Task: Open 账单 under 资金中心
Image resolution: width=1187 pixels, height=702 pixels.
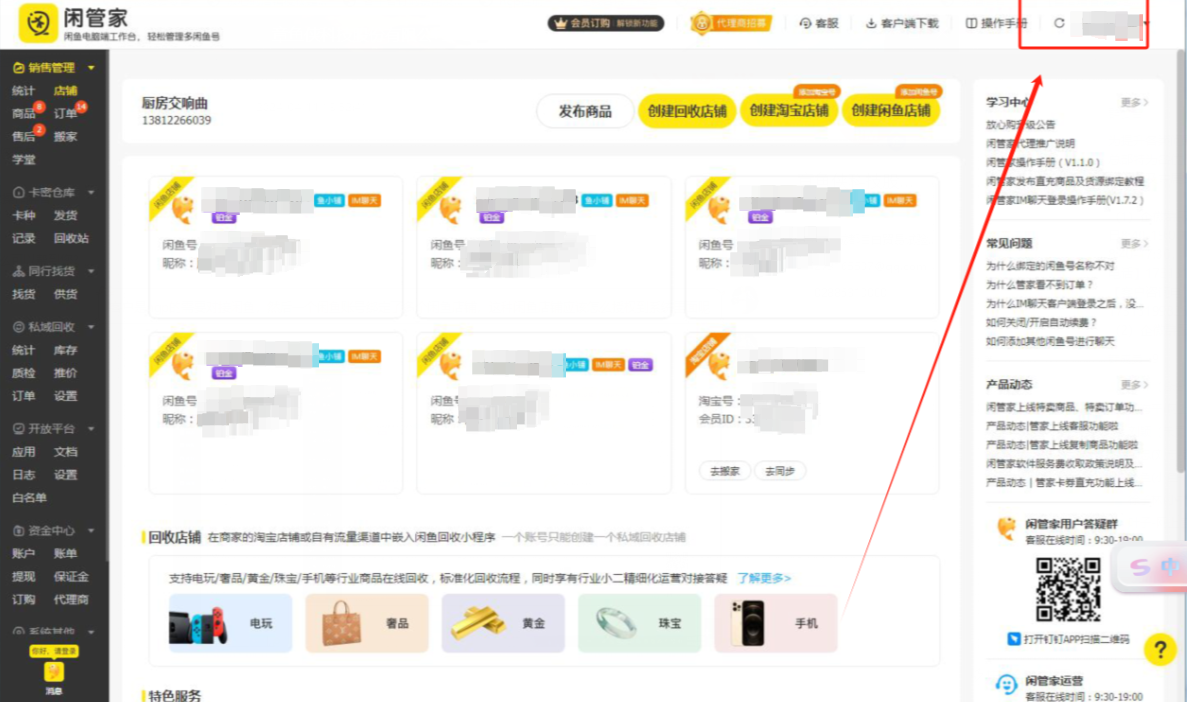Action: (65, 554)
